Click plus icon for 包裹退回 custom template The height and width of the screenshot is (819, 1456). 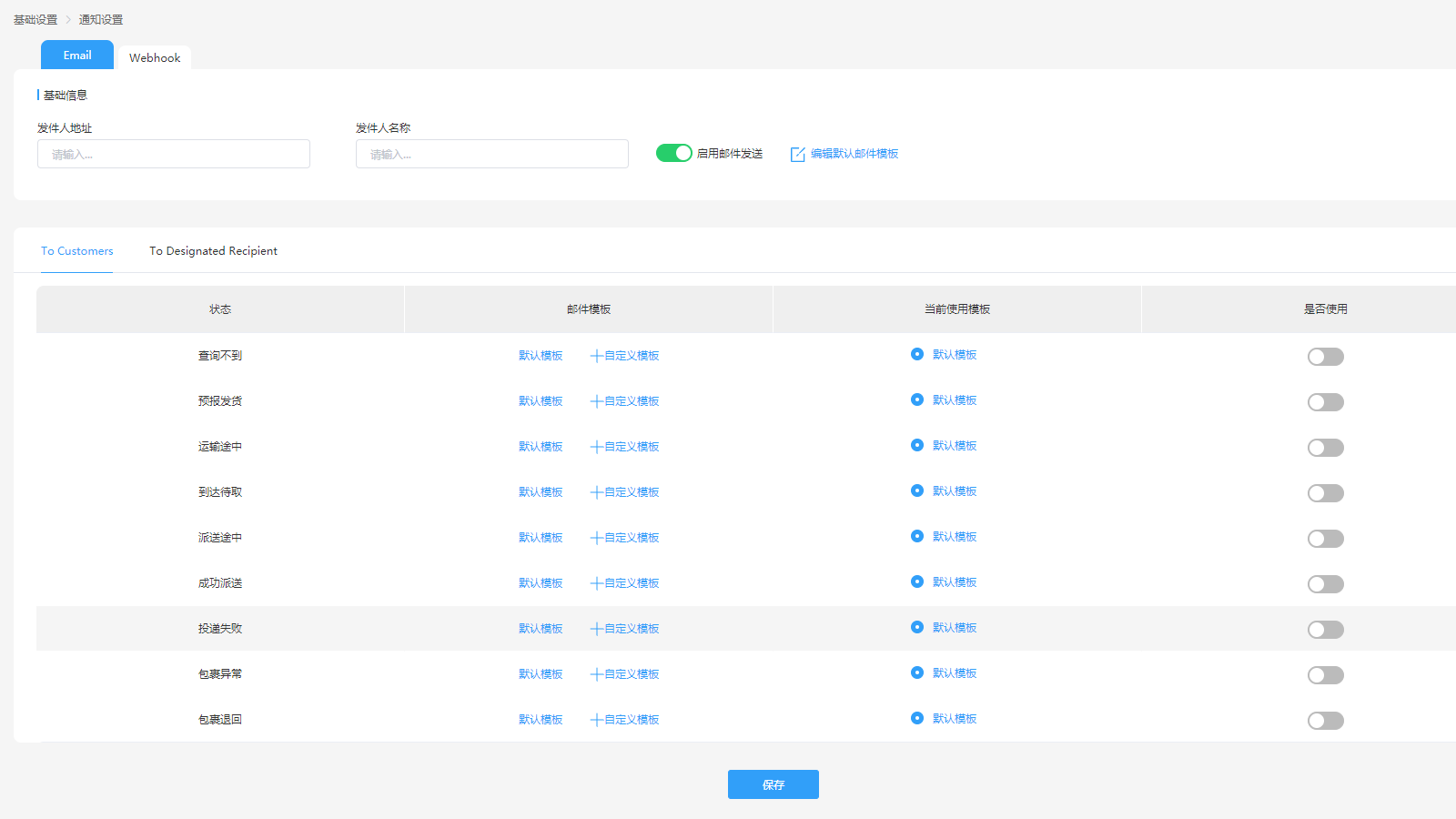(x=596, y=719)
